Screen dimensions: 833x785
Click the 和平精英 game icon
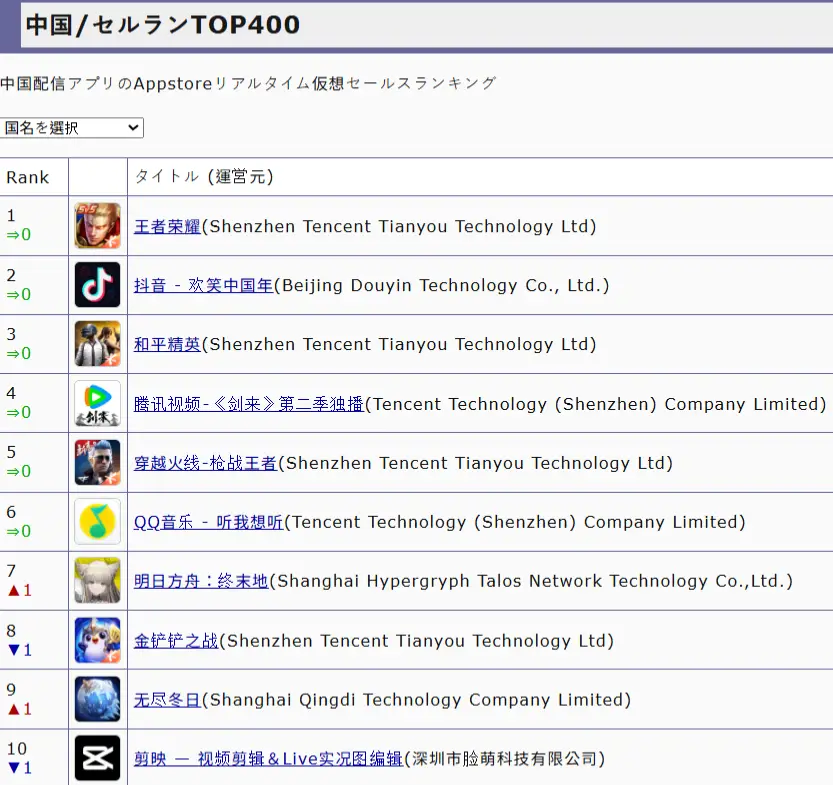point(97,344)
